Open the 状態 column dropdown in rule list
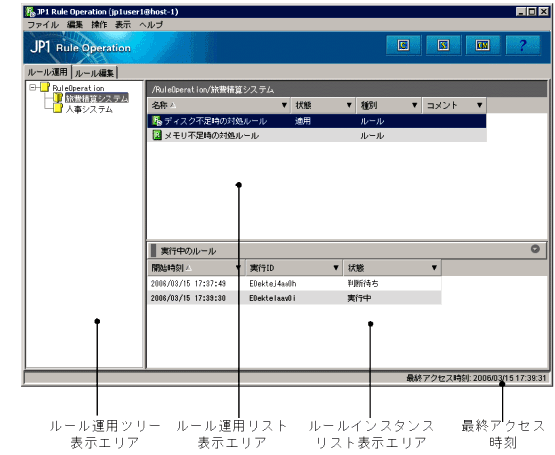The height and width of the screenshot is (455, 555). (349, 105)
